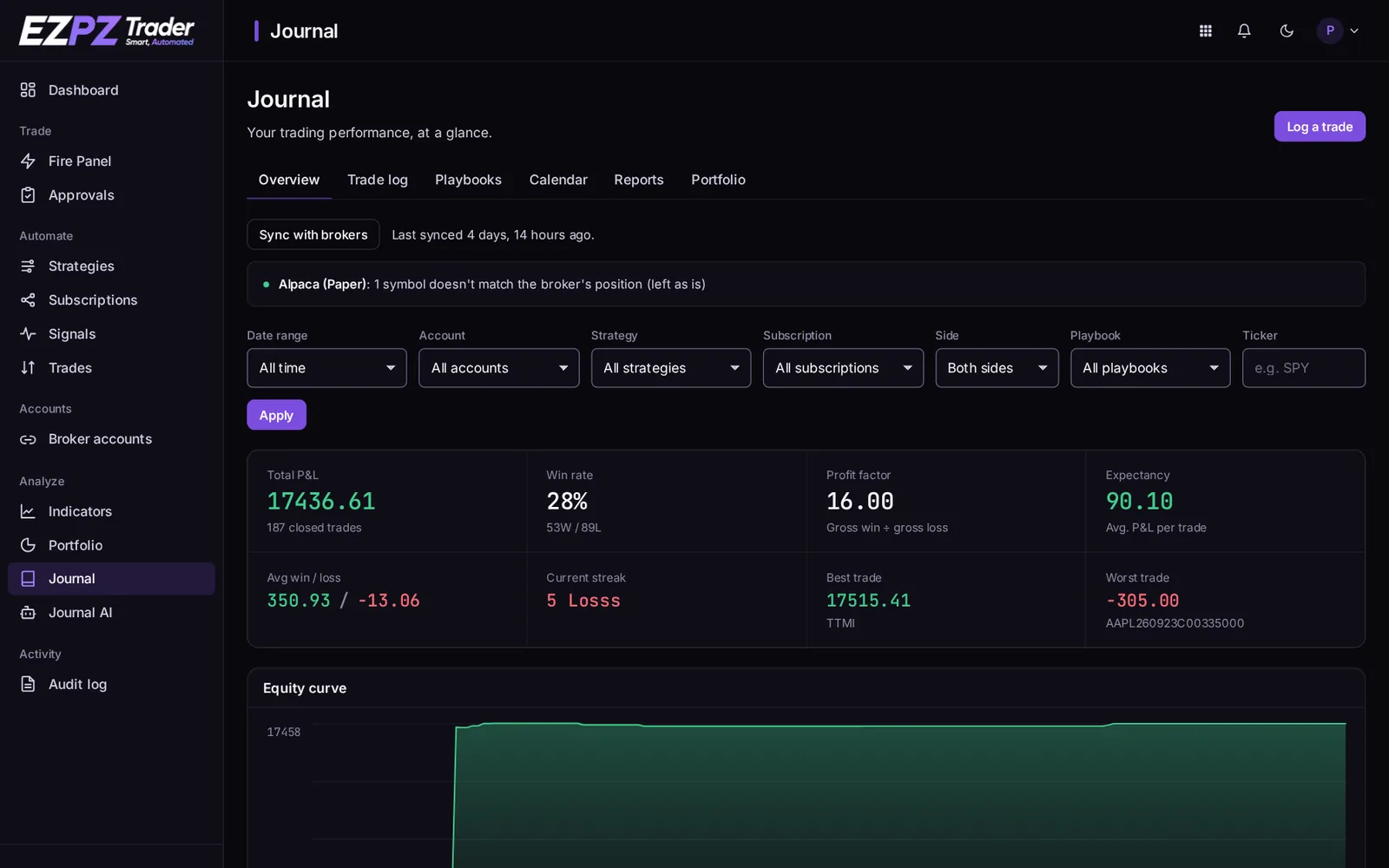1389x868 pixels.
Task: Expand the Both sides dropdown
Action: click(997, 368)
